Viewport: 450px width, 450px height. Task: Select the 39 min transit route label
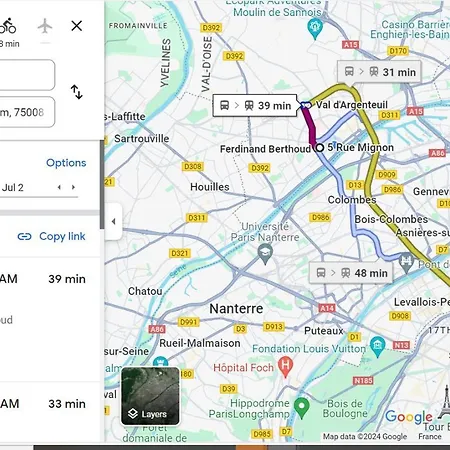pos(255,106)
